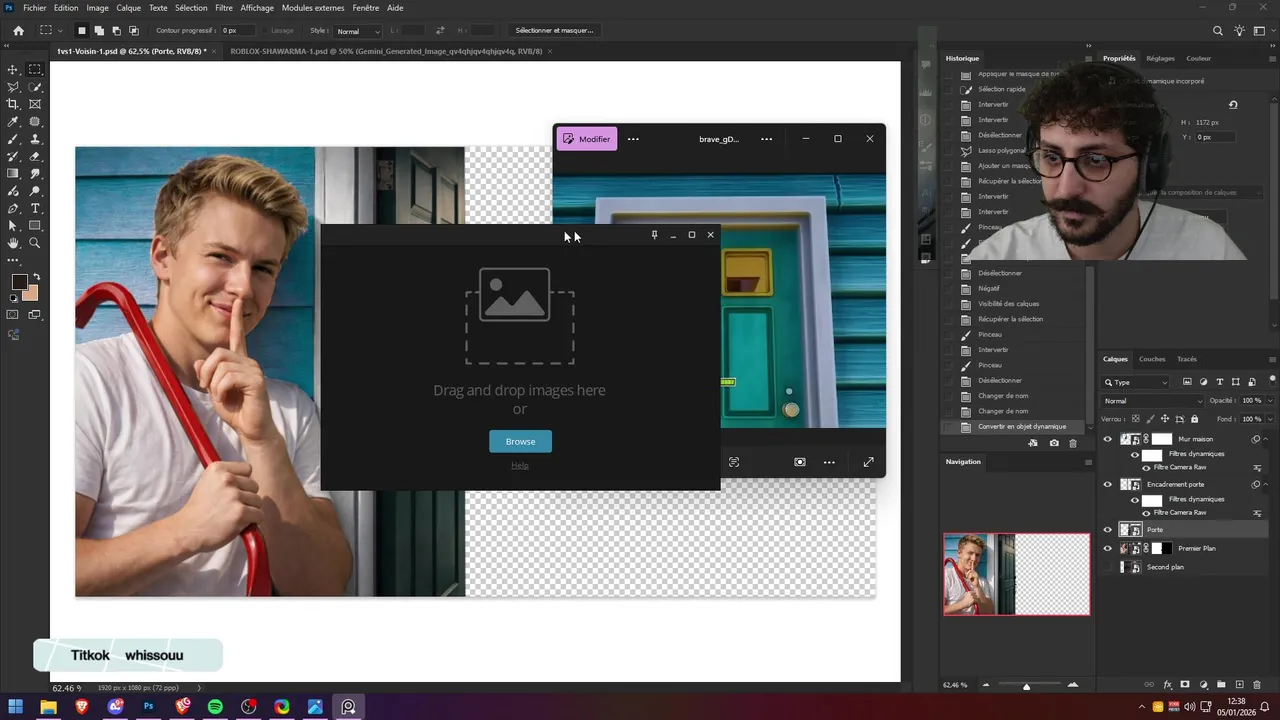Show hidden icons in system tray
The width and height of the screenshot is (1280, 720).
pos(1142,706)
